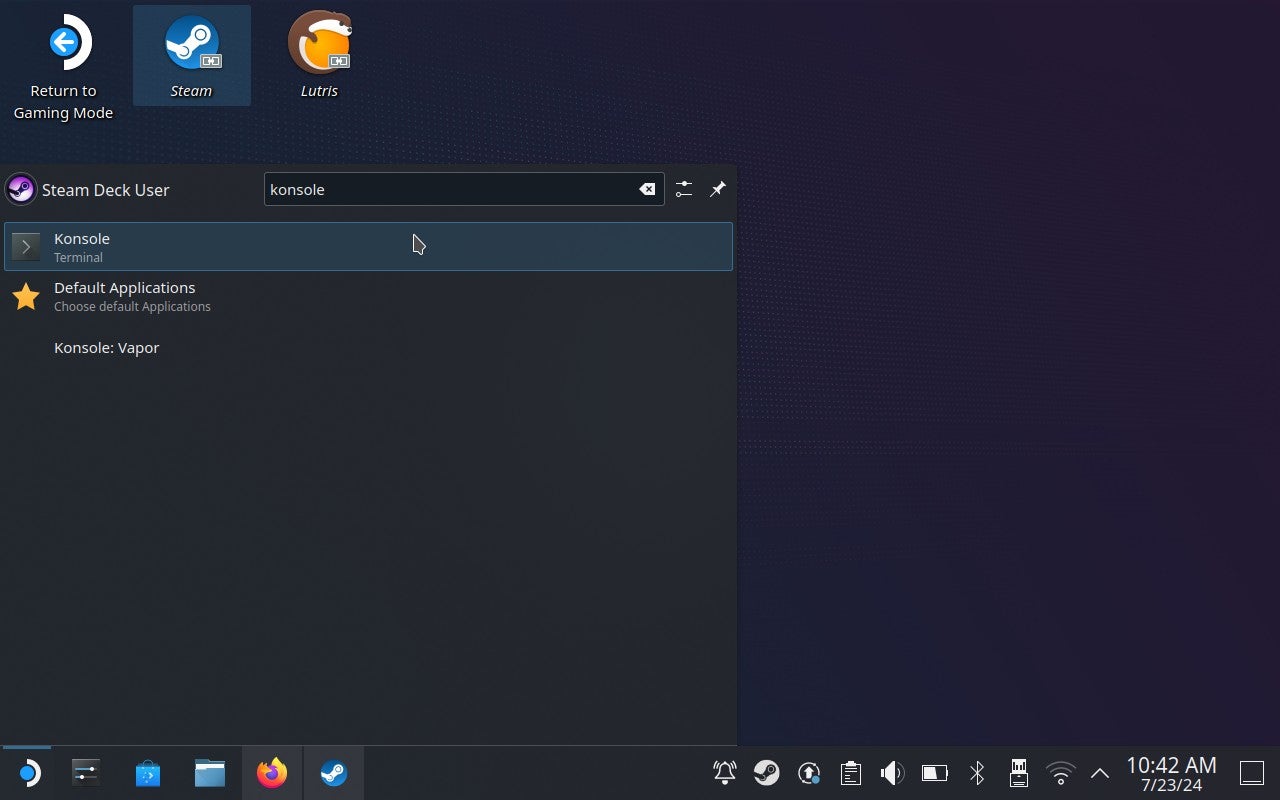
Task: Clear the konsole search text
Action: click(x=647, y=188)
